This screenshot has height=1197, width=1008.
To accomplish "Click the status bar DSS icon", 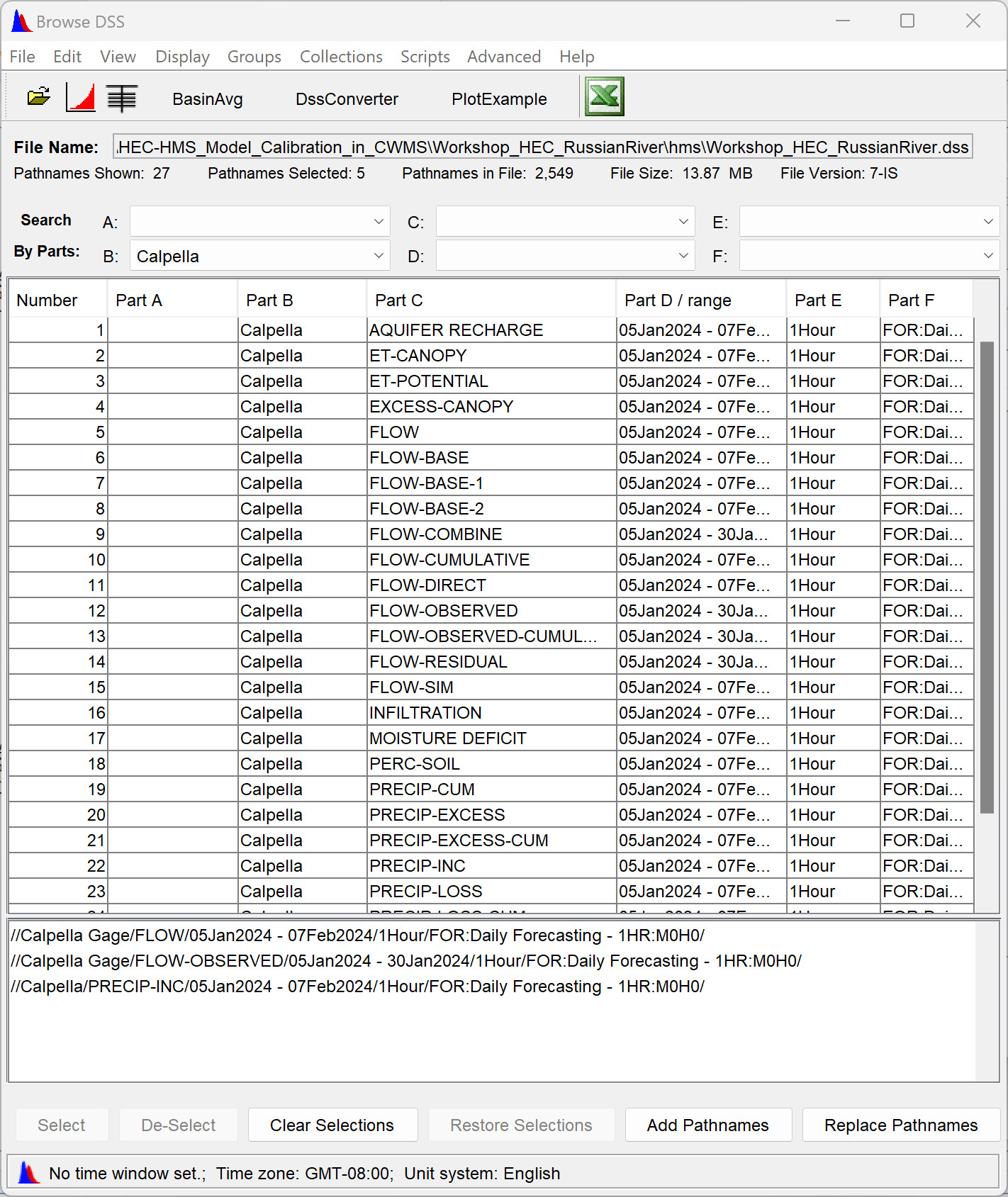I will point(29,1173).
